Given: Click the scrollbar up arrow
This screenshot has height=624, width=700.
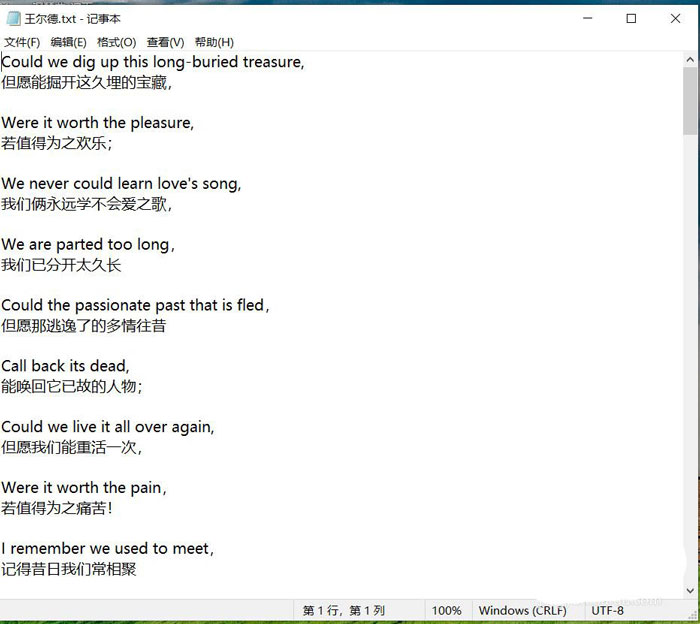Looking at the screenshot, I should [x=690, y=60].
